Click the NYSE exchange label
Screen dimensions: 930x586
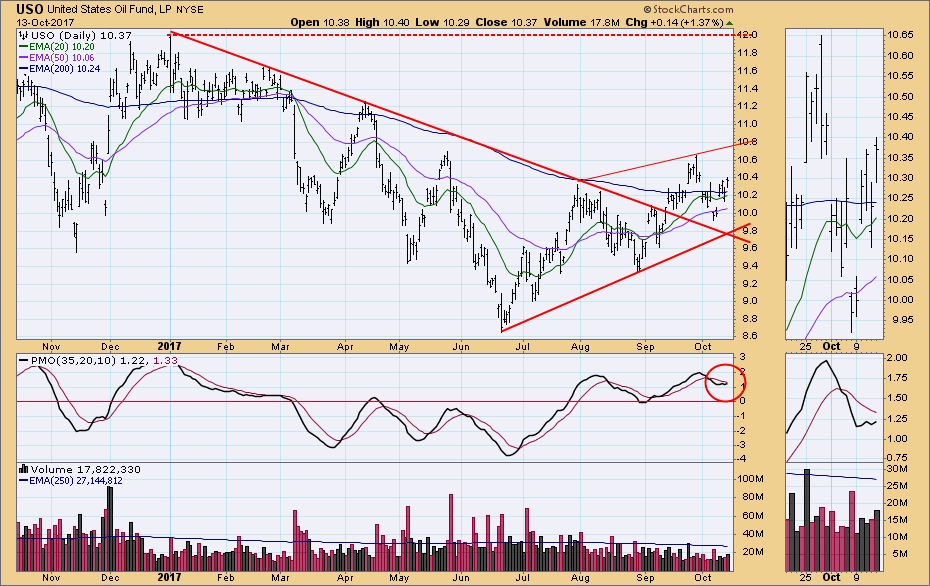tap(192, 9)
